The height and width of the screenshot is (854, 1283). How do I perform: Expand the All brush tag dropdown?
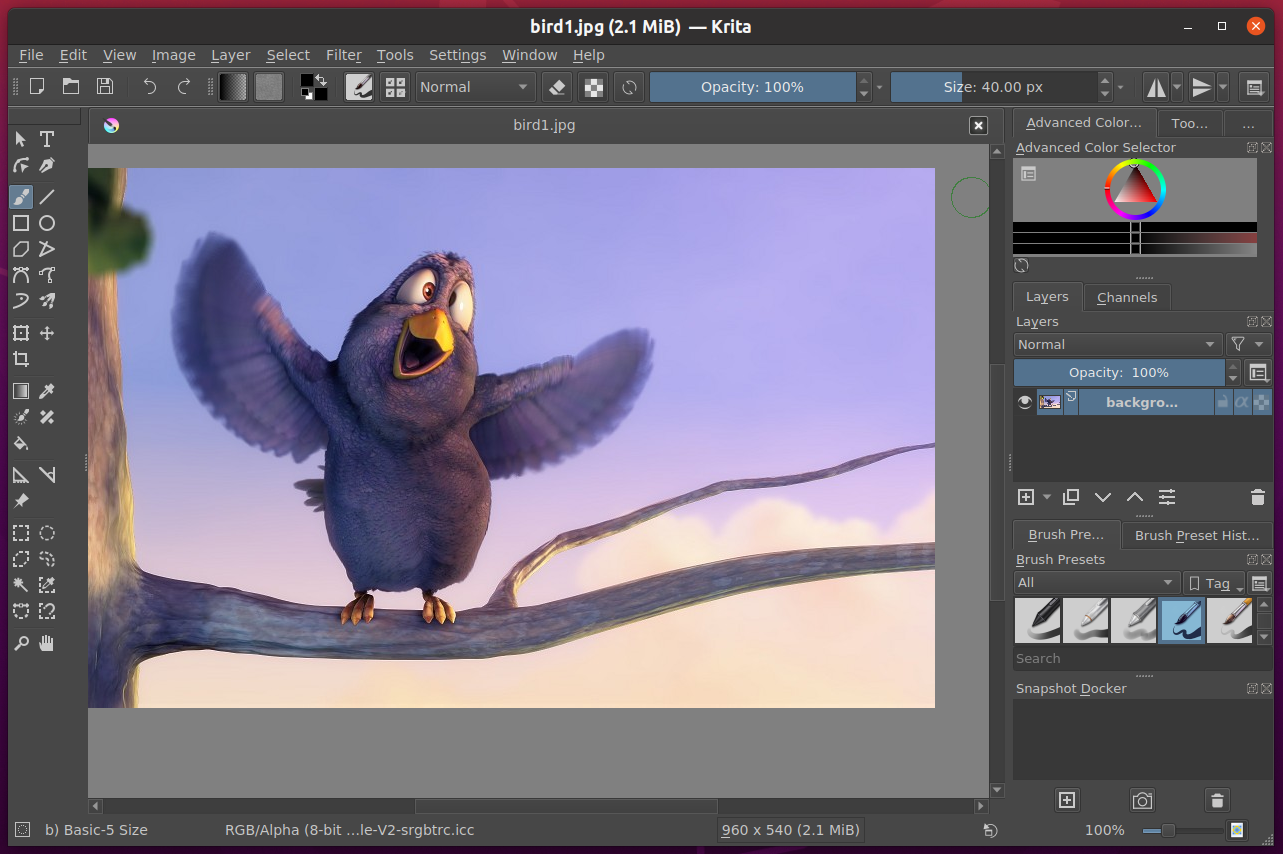coord(1096,583)
